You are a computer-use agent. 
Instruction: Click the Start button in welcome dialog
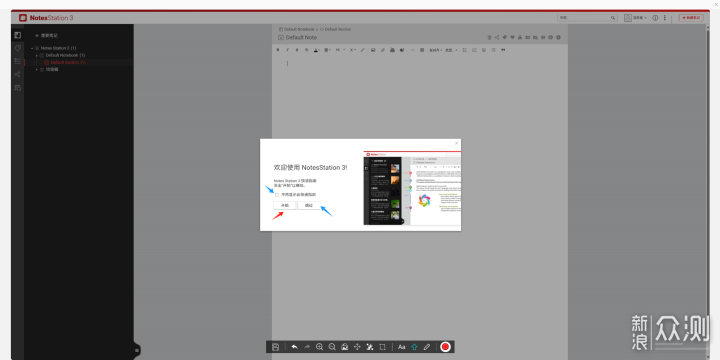(x=285, y=206)
